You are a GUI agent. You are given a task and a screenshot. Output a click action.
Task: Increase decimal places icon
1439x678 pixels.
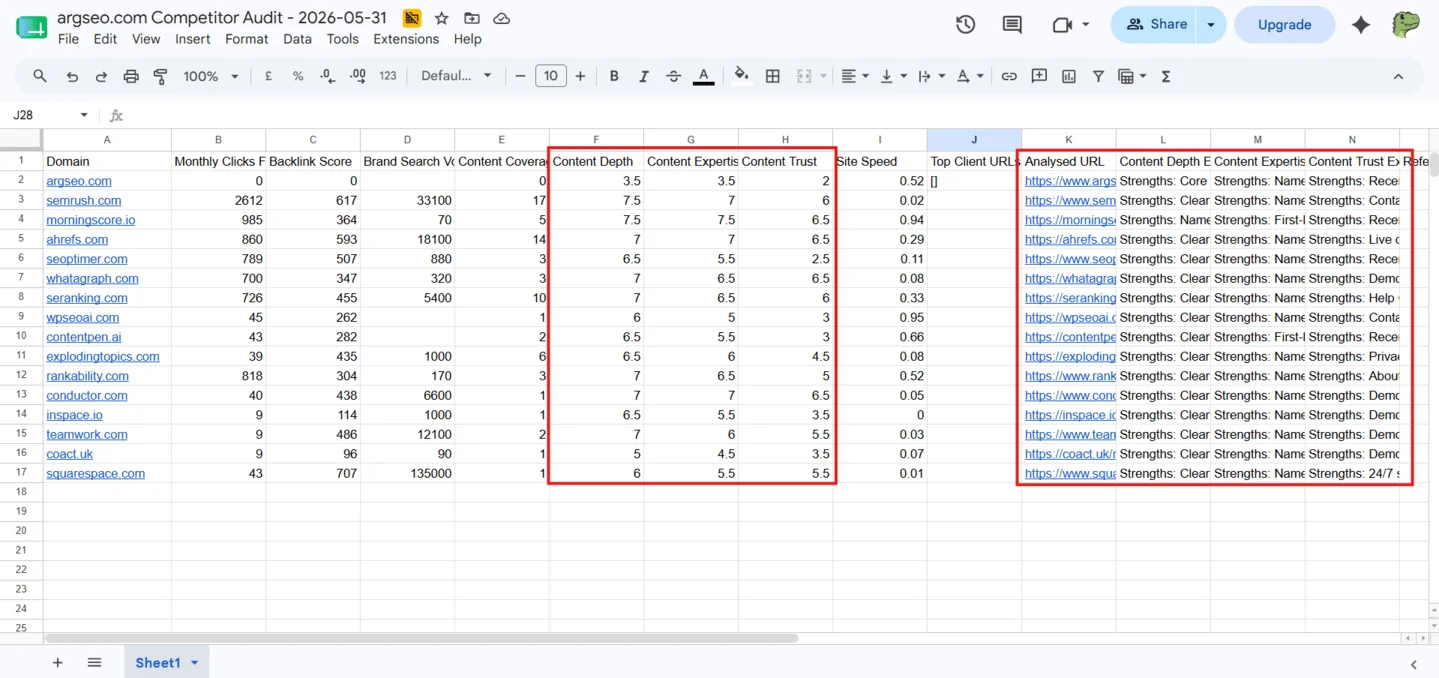tap(358, 76)
